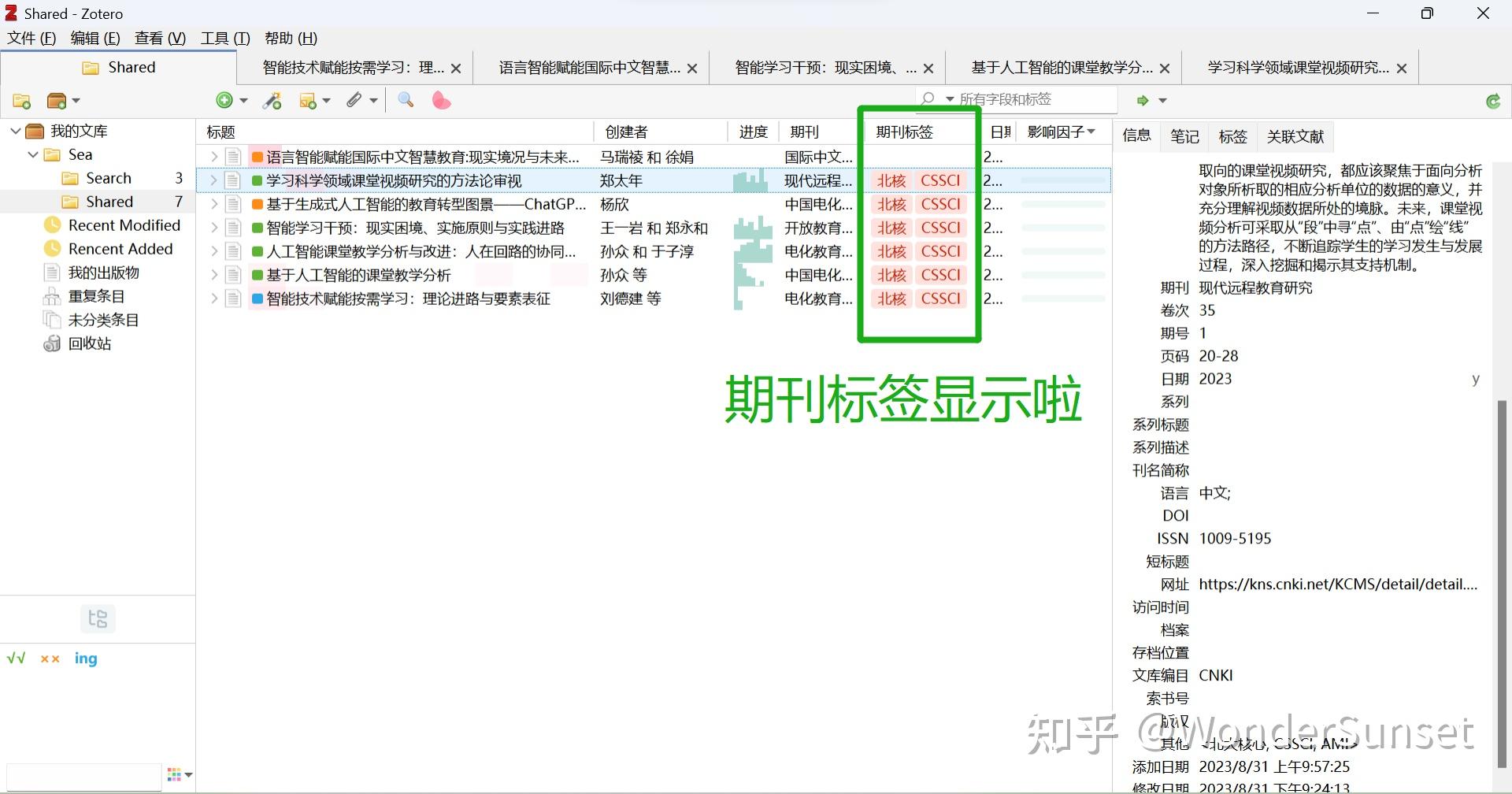Open dropdown arrow next to attachment paperclip
Screen dimensions: 1512x794
[x=373, y=101]
